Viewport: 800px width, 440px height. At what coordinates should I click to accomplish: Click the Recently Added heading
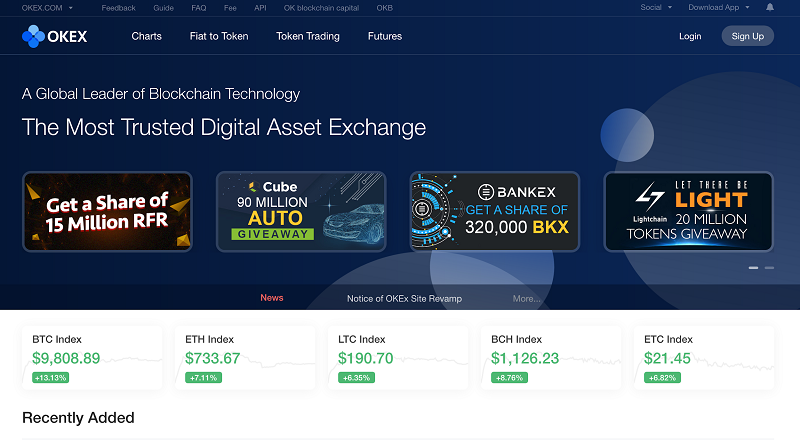tap(78, 418)
